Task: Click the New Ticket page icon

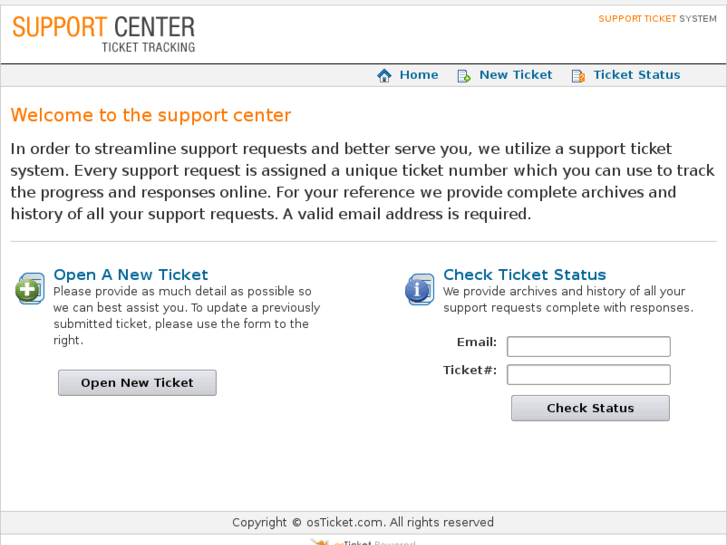Action: pos(464,76)
